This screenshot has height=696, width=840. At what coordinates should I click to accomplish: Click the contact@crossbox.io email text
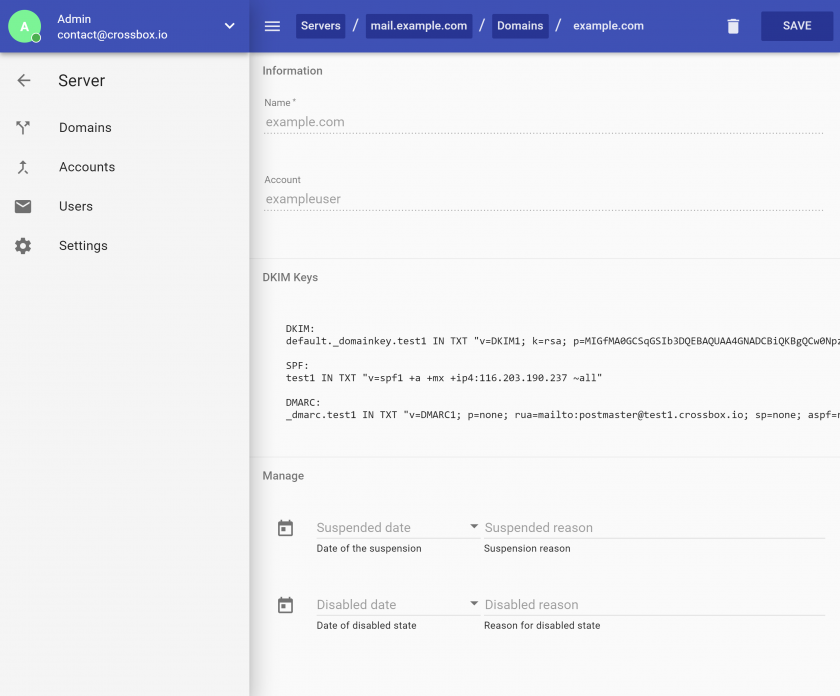point(112,35)
